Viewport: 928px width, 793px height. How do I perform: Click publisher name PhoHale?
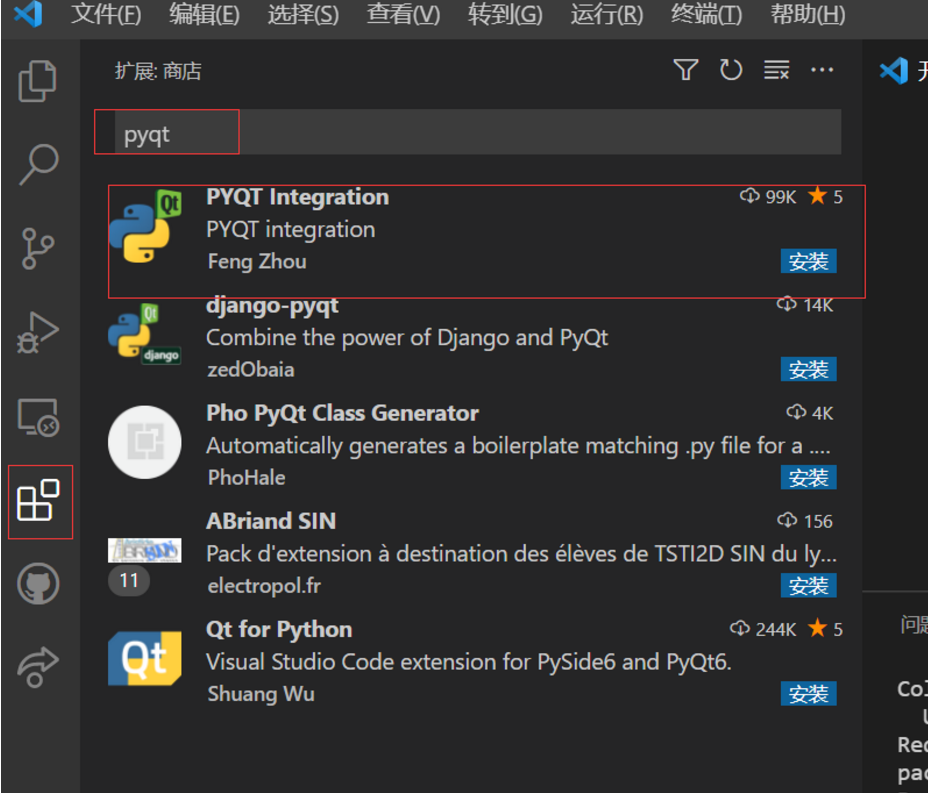[x=246, y=478]
